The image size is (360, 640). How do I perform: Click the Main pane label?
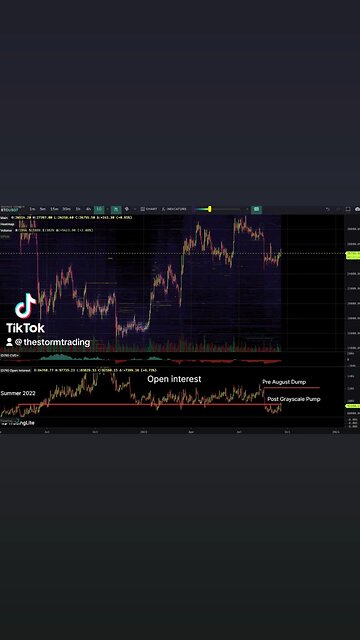click(x=4, y=218)
